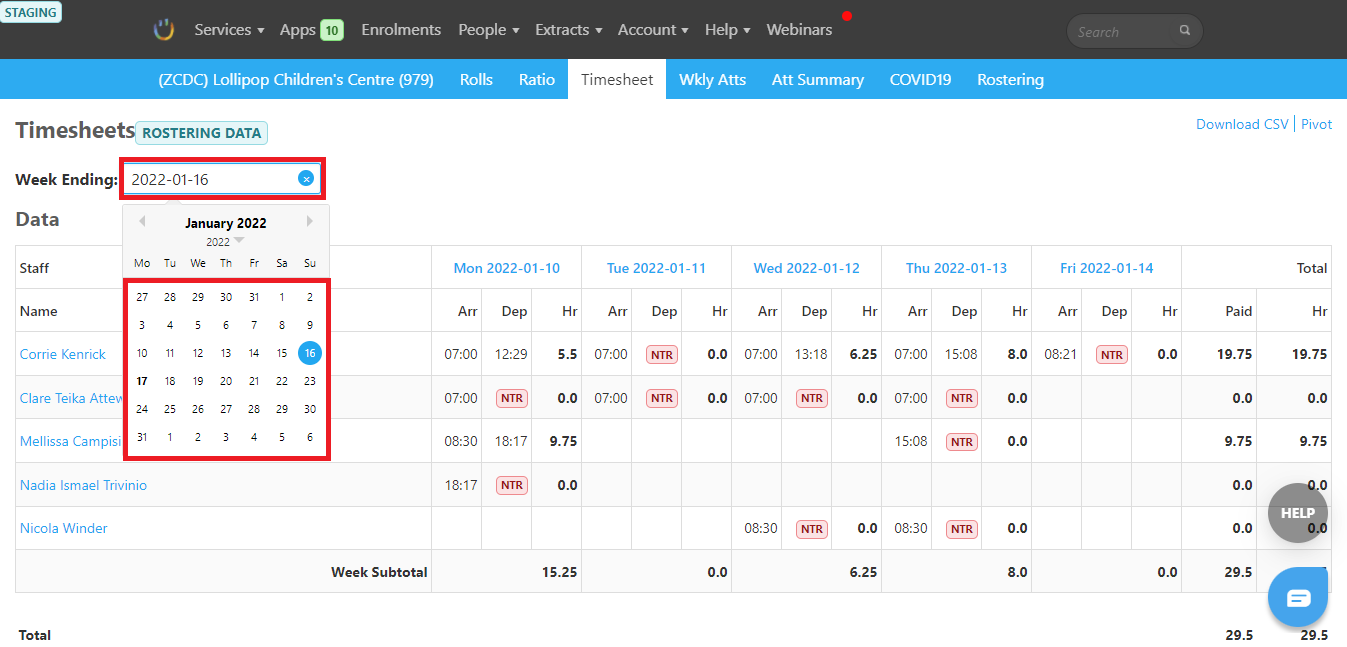The height and width of the screenshot is (647, 1347).
Task: Open Nicola Winder's staff link
Action: (x=64, y=528)
